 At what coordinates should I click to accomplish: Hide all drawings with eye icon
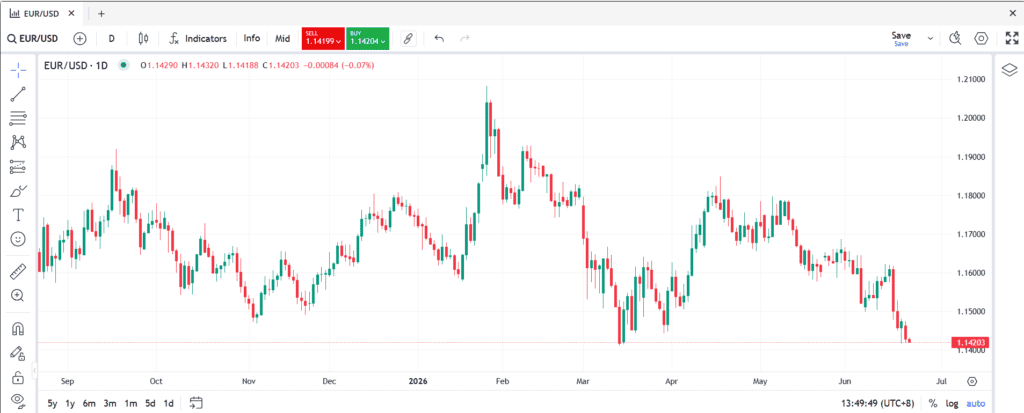click(18, 398)
